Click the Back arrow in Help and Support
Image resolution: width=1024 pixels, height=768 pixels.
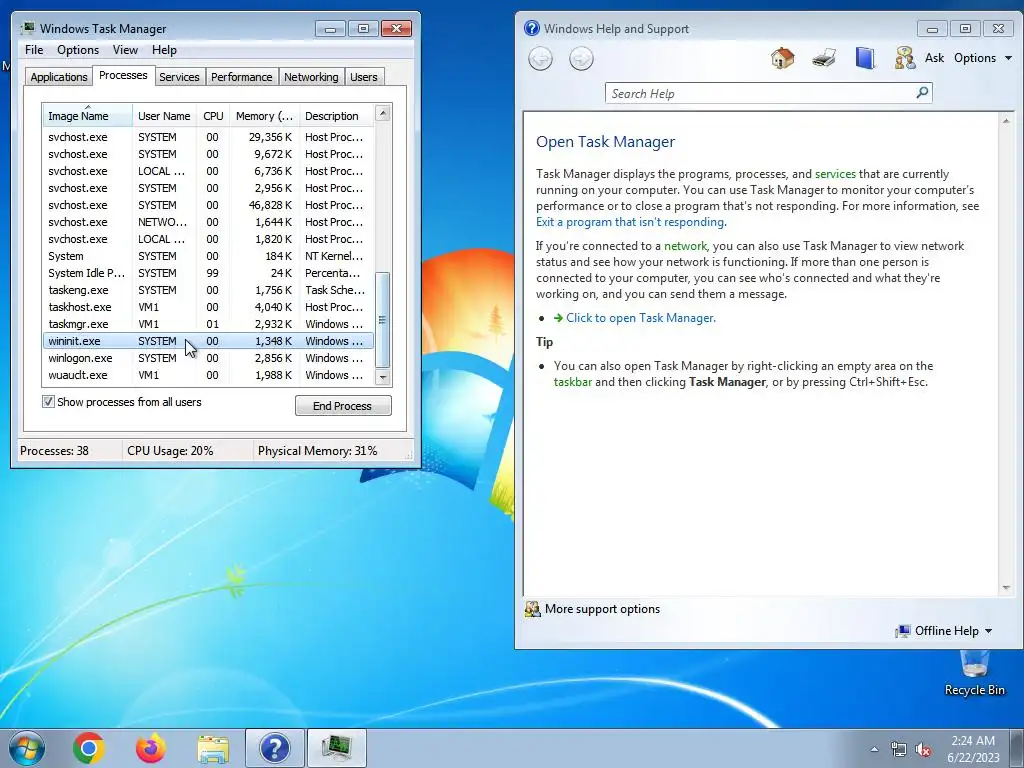pos(540,59)
